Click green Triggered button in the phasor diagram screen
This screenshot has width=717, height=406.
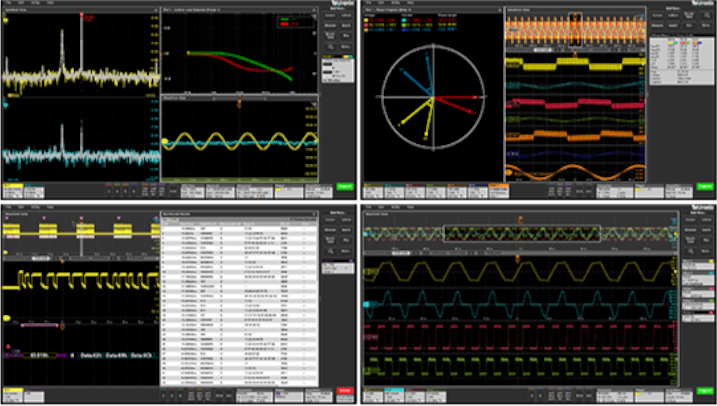pyautogui.click(x=703, y=187)
